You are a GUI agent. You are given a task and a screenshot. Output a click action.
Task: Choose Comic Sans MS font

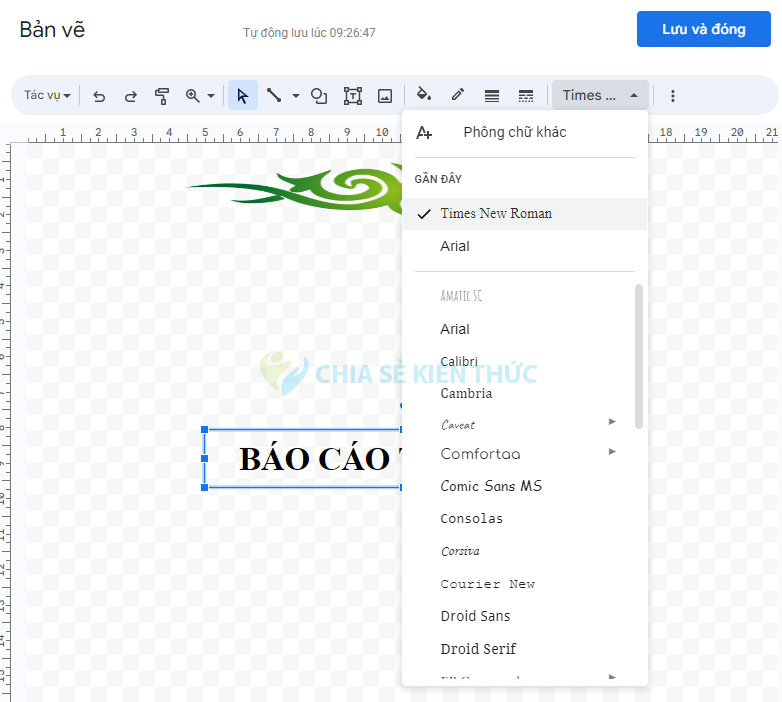pos(491,486)
